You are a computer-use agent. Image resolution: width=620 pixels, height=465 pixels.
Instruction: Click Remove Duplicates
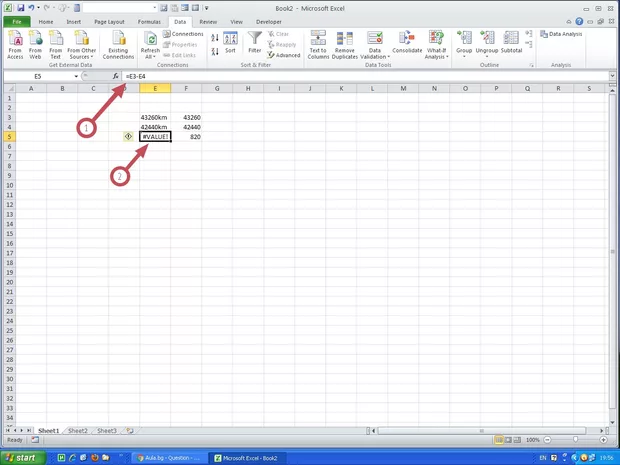(344, 45)
